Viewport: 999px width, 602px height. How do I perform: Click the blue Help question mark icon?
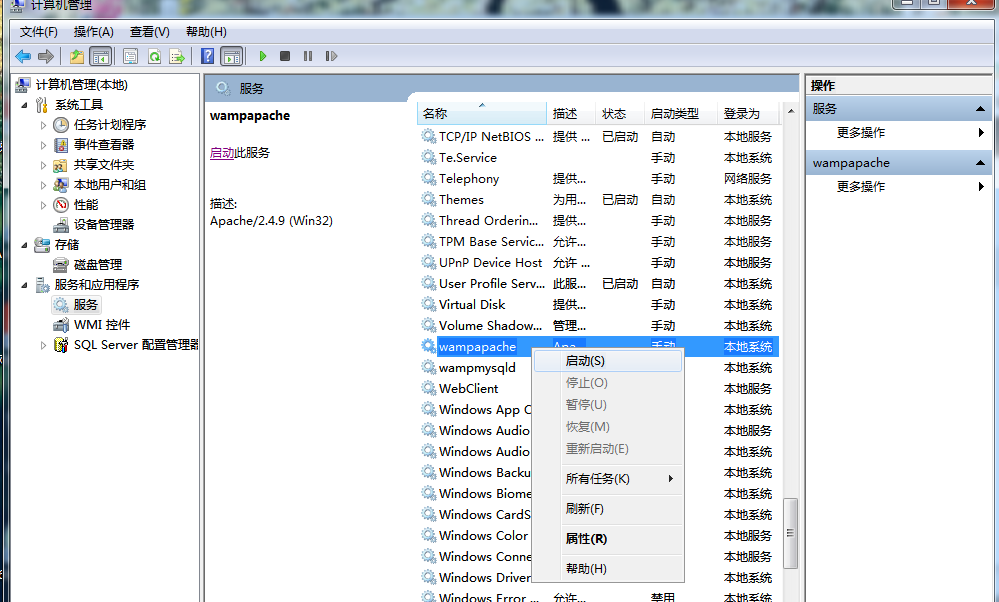tap(207, 56)
